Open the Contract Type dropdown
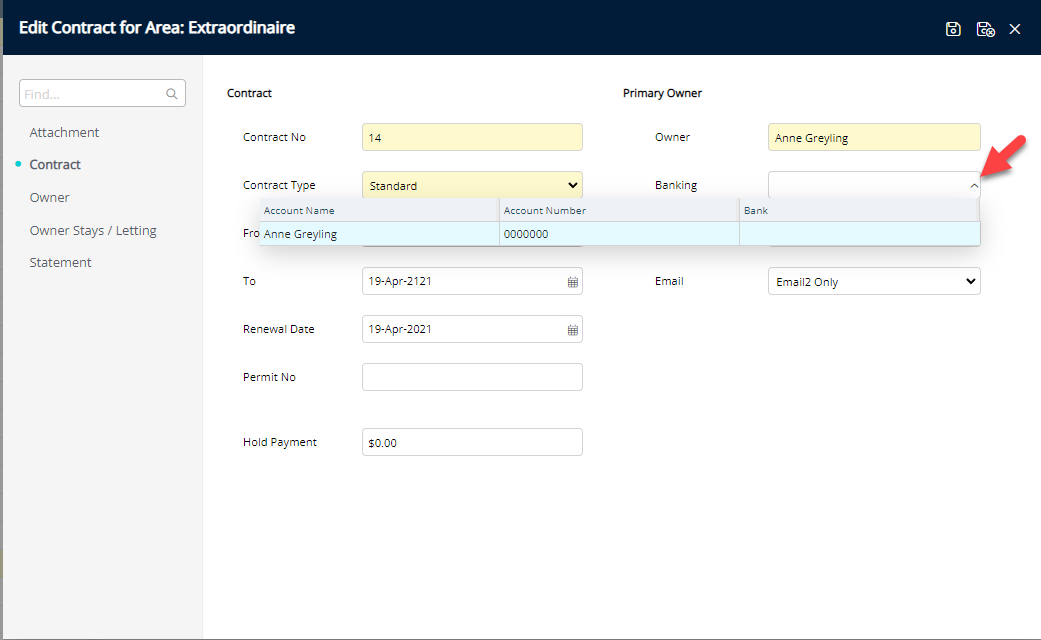Image resolution: width=1041 pixels, height=640 pixels. coord(472,185)
